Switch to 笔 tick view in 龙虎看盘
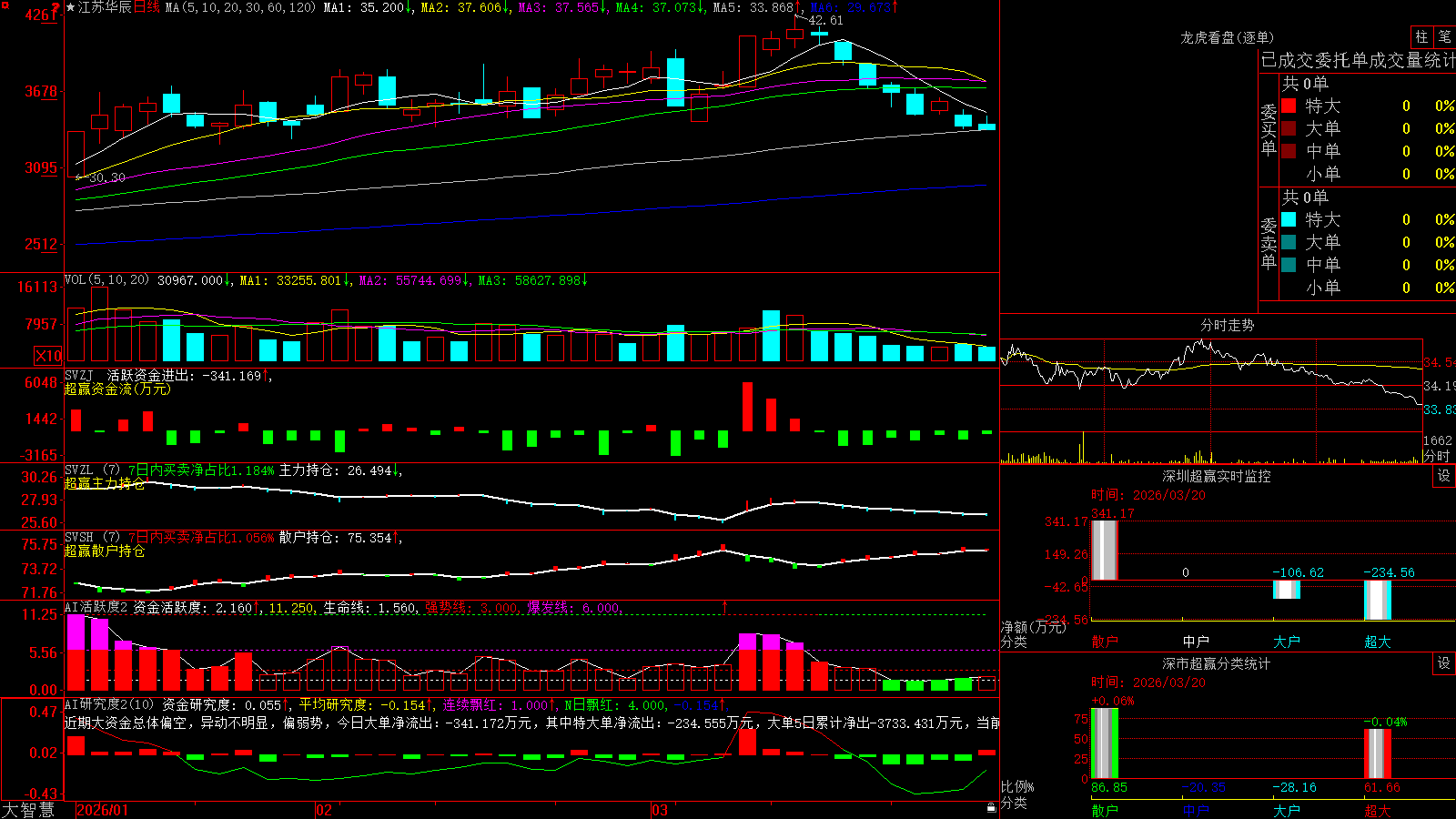The height and width of the screenshot is (819, 1456). [1444, 37]
